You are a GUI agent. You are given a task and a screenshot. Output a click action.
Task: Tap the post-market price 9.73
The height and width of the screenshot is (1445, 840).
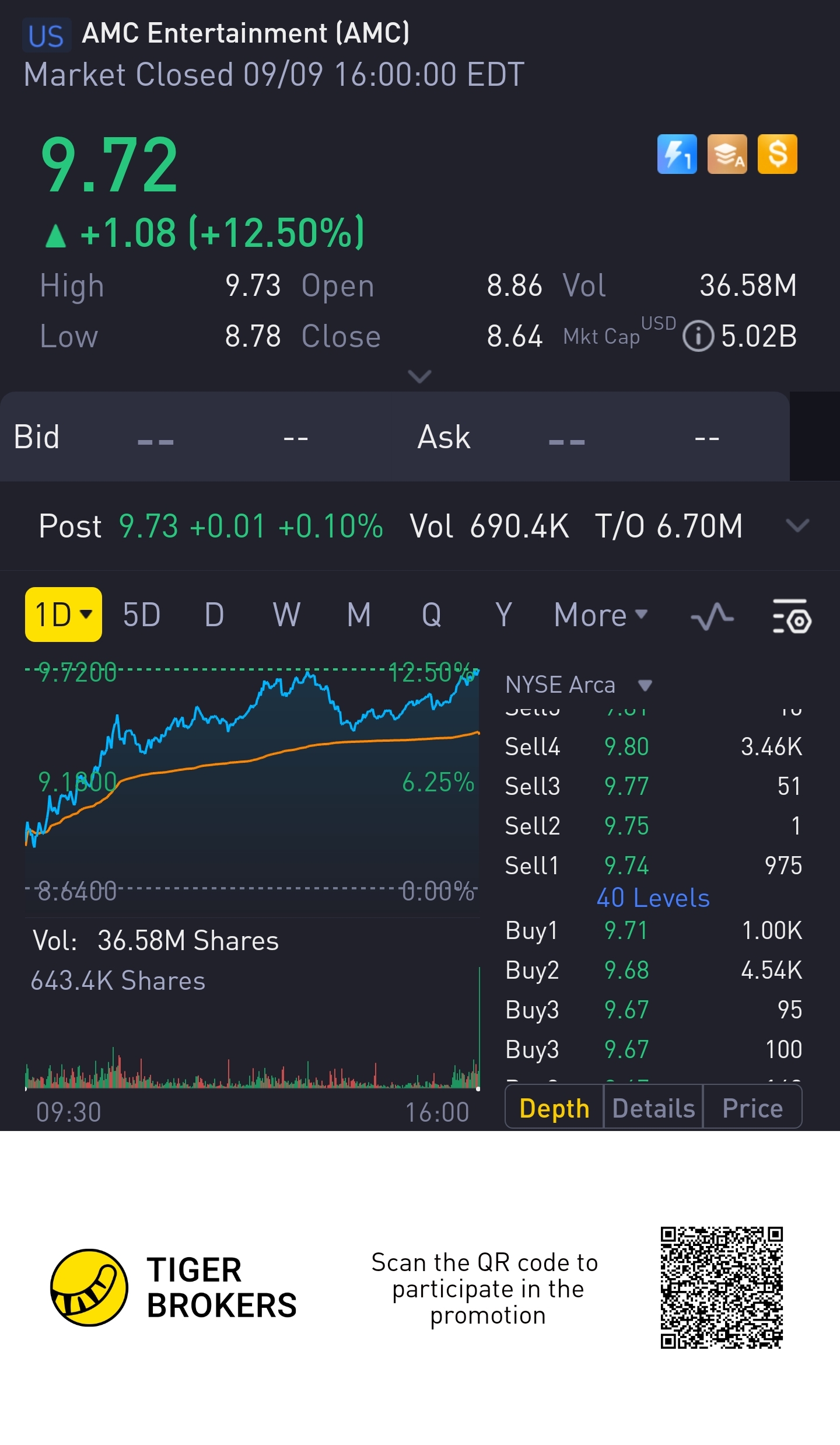tap(148, 526)
